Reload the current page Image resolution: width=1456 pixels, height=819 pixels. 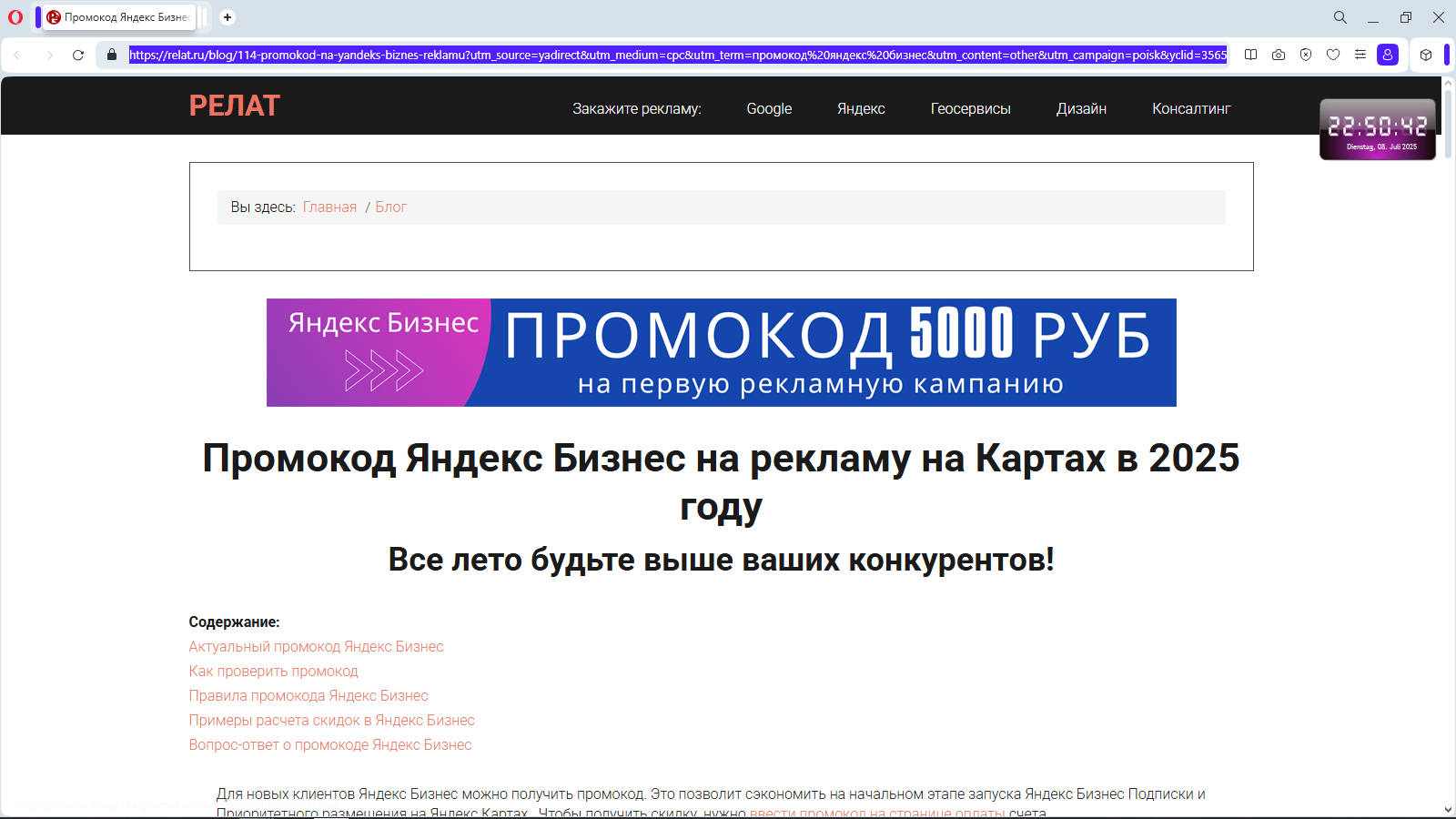[x=78, y=55]
